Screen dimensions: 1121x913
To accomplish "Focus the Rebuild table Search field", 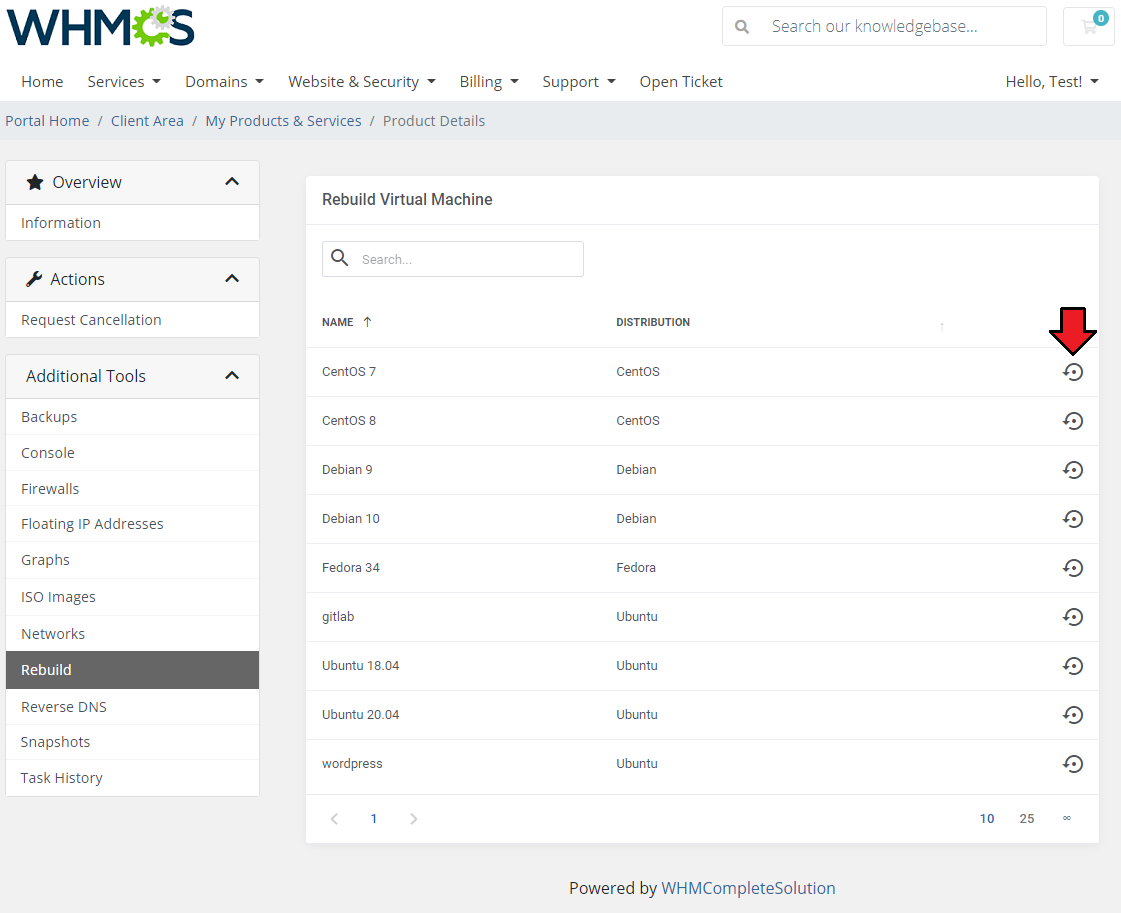I will pyautogui.click(x=453, y=259).
